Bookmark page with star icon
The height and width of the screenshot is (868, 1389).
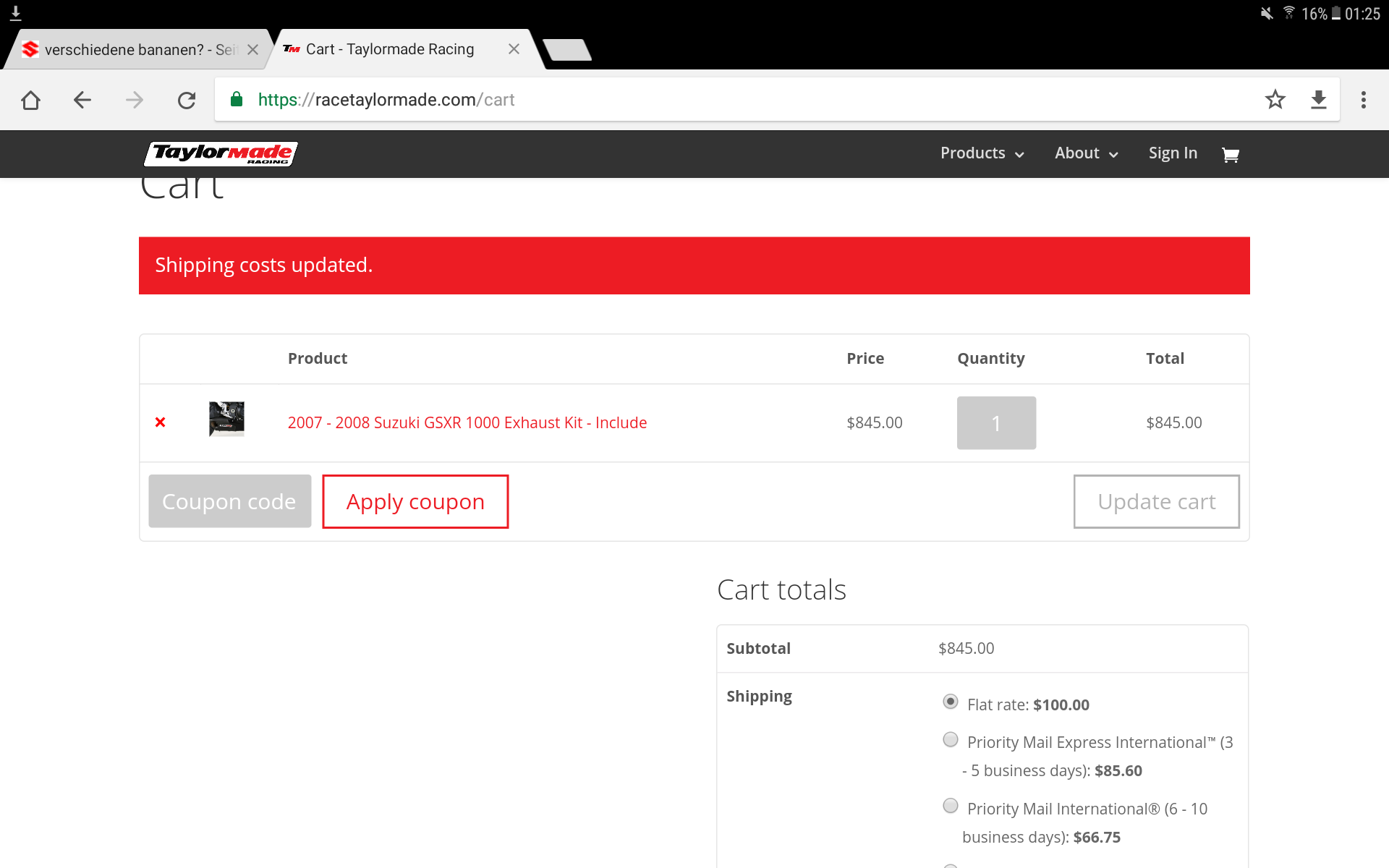1275,99
